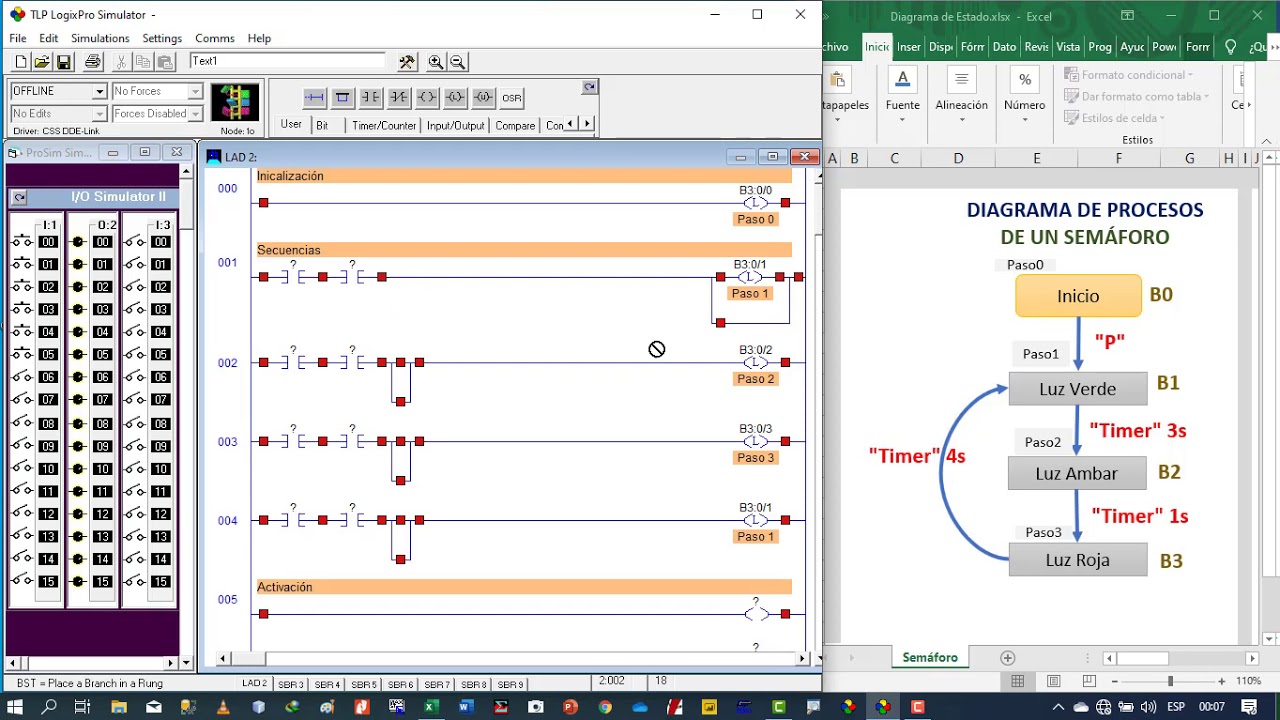Open the SBR 3 ladder file tab
The image size is (1280, 720).
click(x=290, y=684)
